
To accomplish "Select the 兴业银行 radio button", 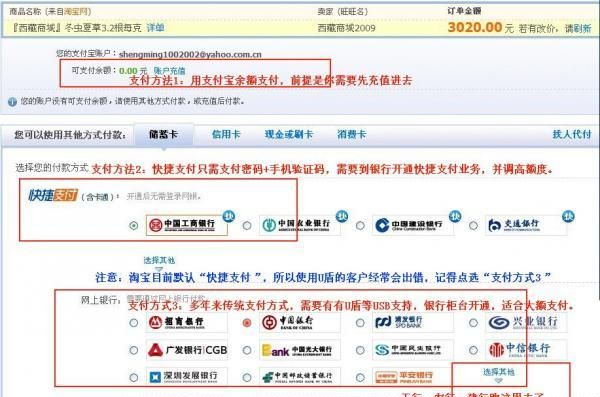I will pyautogui.click(x=473, y=323).
